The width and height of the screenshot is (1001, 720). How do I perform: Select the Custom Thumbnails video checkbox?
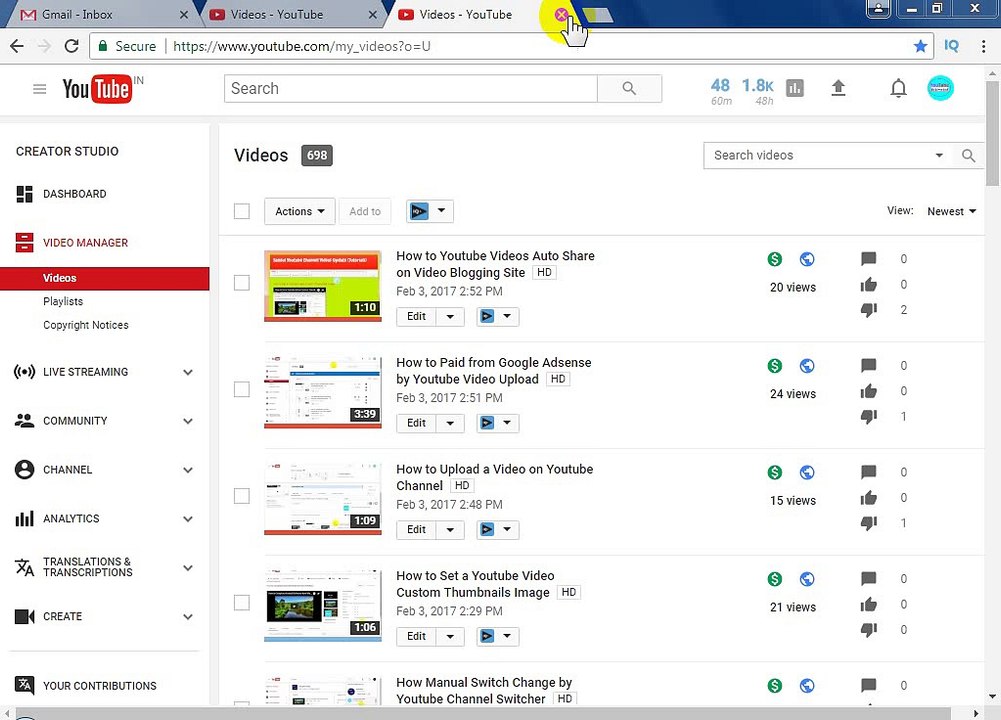(241, 602)
